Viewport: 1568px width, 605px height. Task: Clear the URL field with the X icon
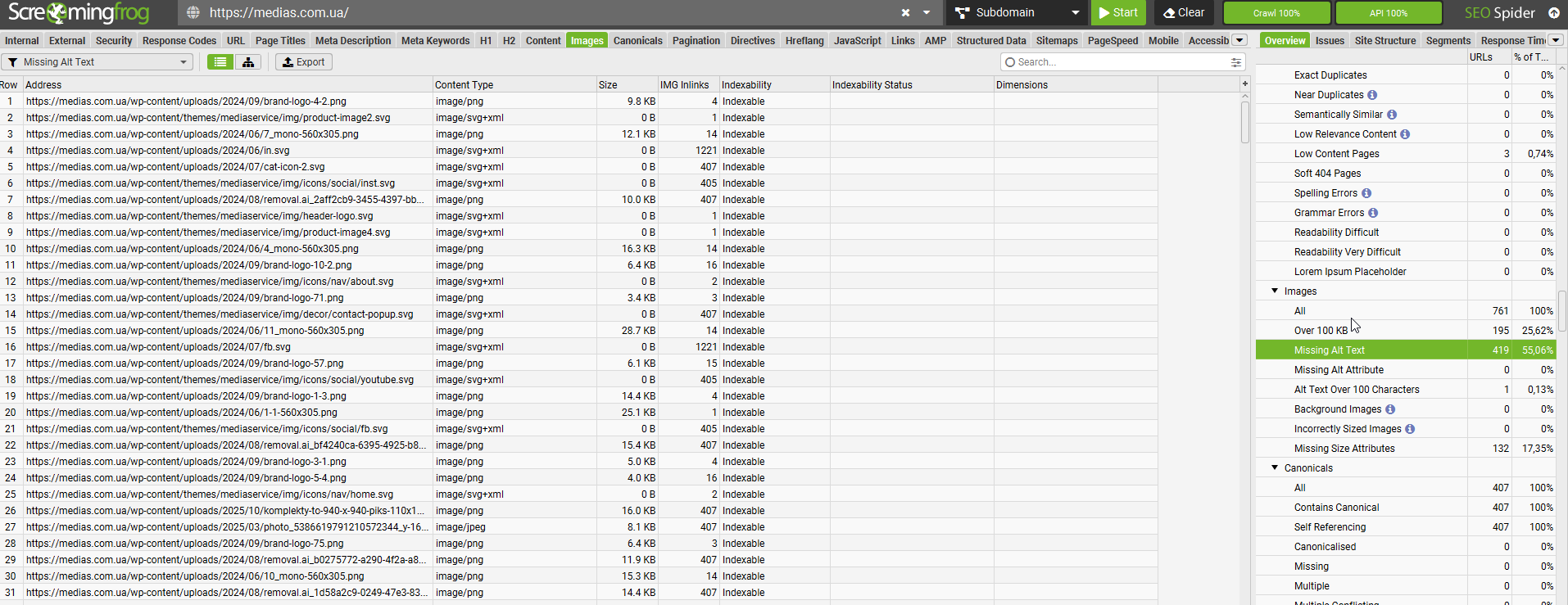pos(905,12)
